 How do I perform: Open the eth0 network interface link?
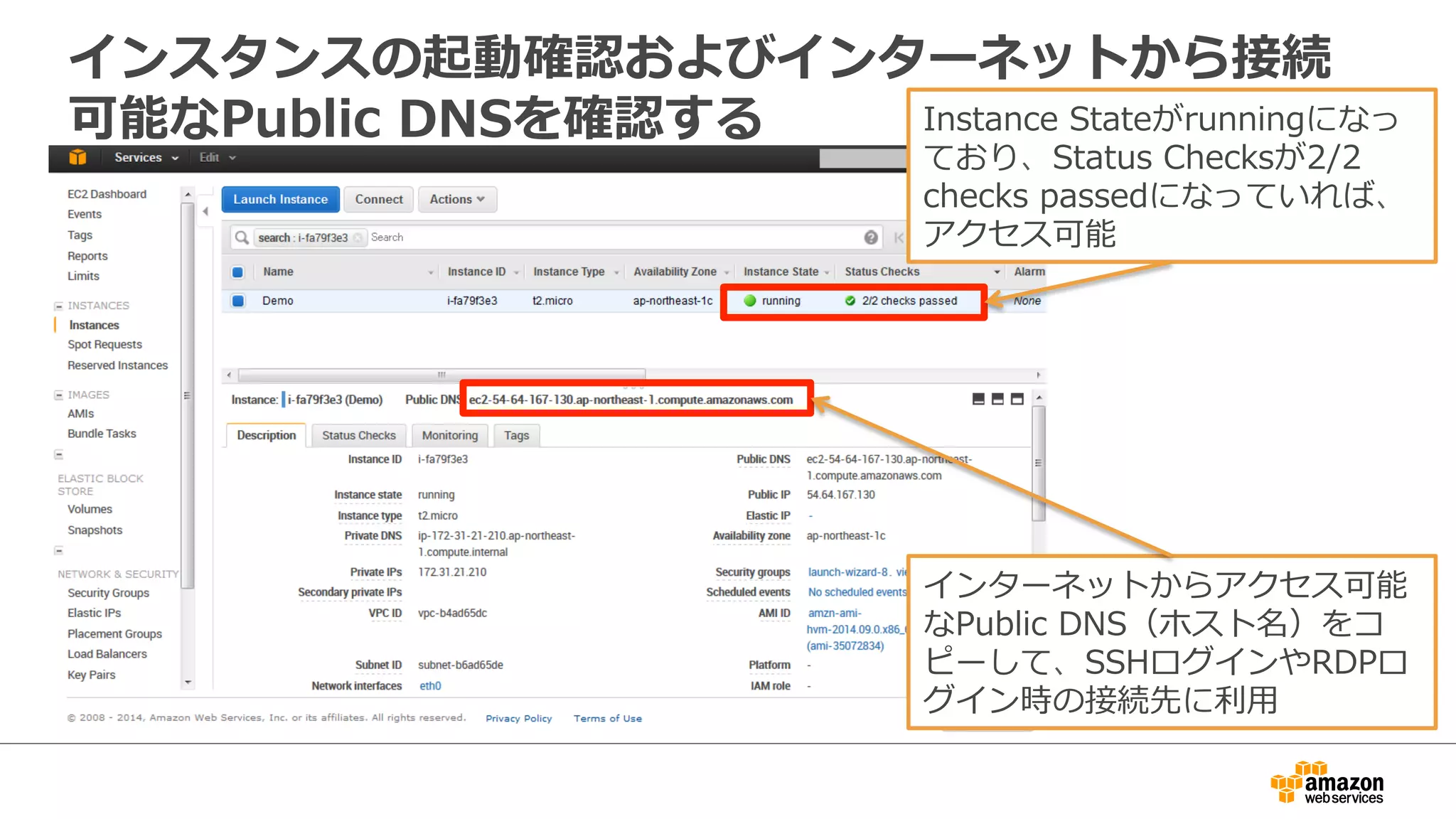(430, 686)
